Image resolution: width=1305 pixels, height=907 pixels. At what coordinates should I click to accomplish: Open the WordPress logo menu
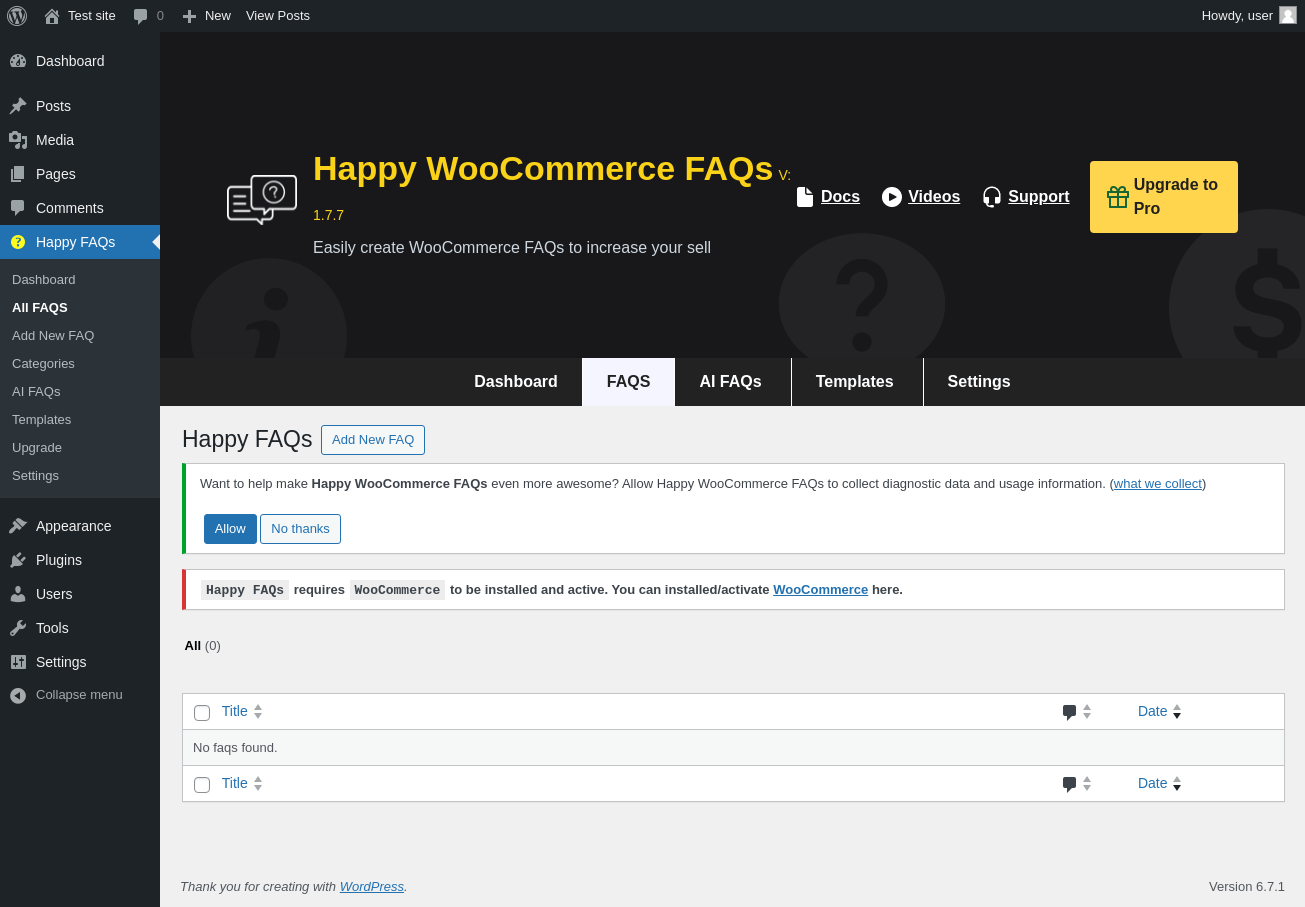click(x=17, y=16)
